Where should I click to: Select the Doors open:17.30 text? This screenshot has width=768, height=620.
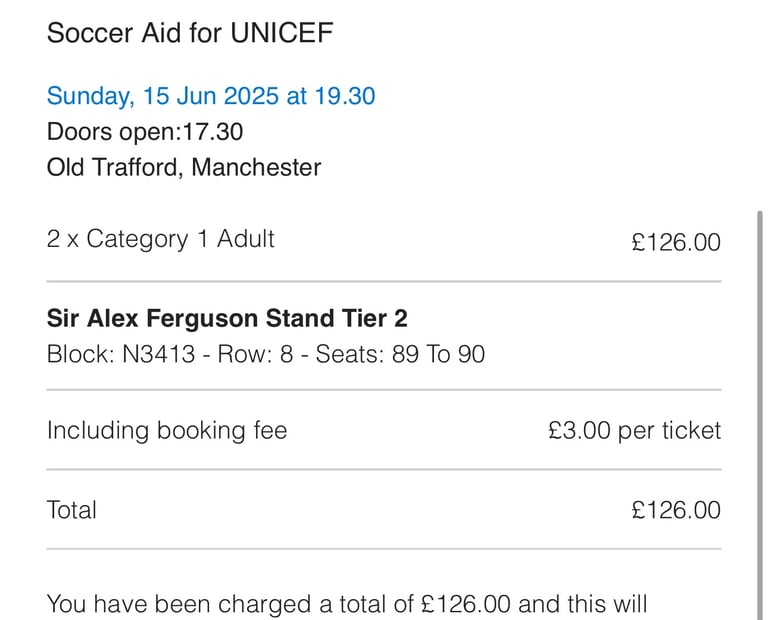pyautogui.click(x=144, y=132)
